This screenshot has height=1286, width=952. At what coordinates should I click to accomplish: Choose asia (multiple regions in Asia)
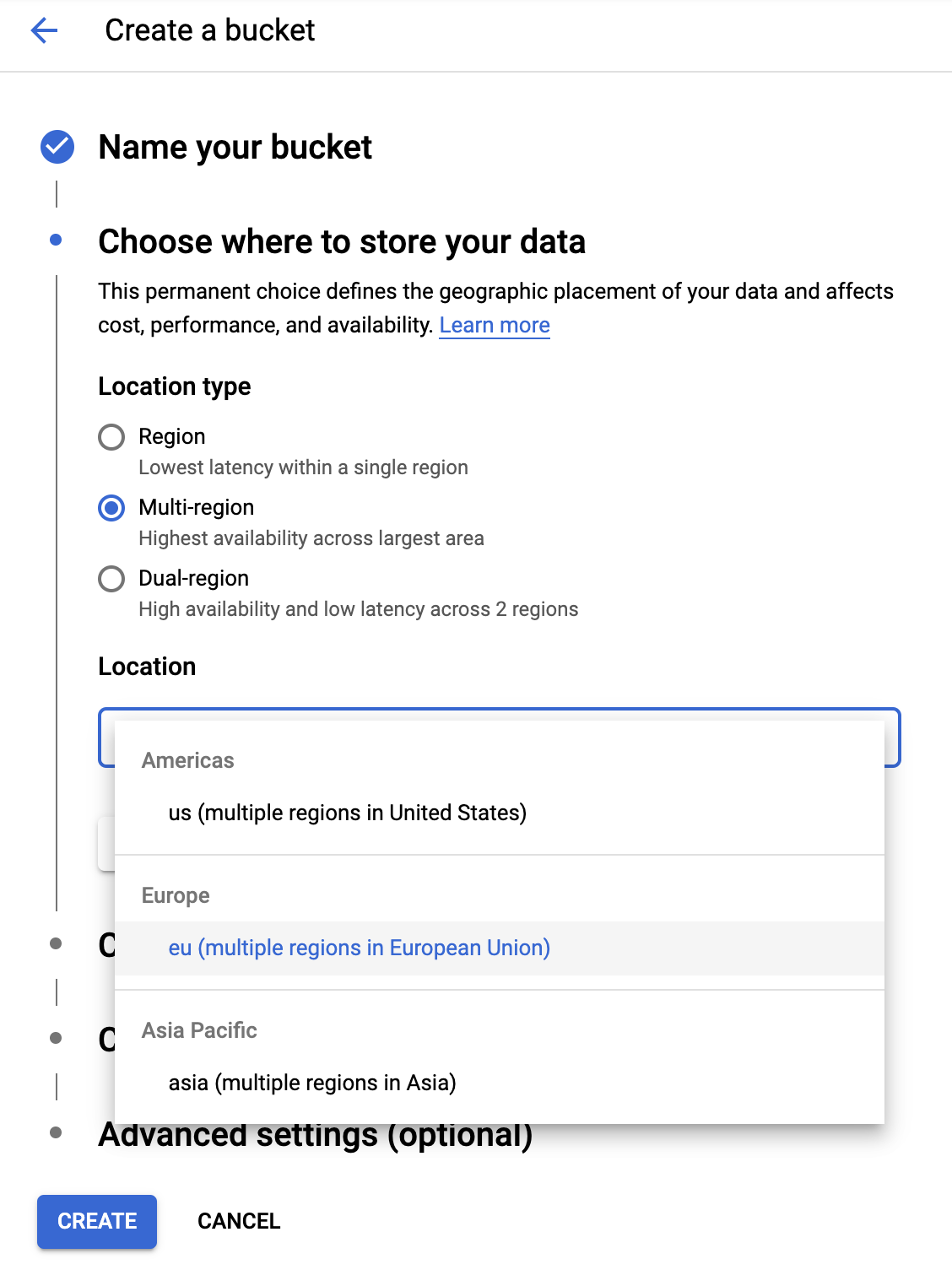pyautogui.click(x=311, y=1083)
